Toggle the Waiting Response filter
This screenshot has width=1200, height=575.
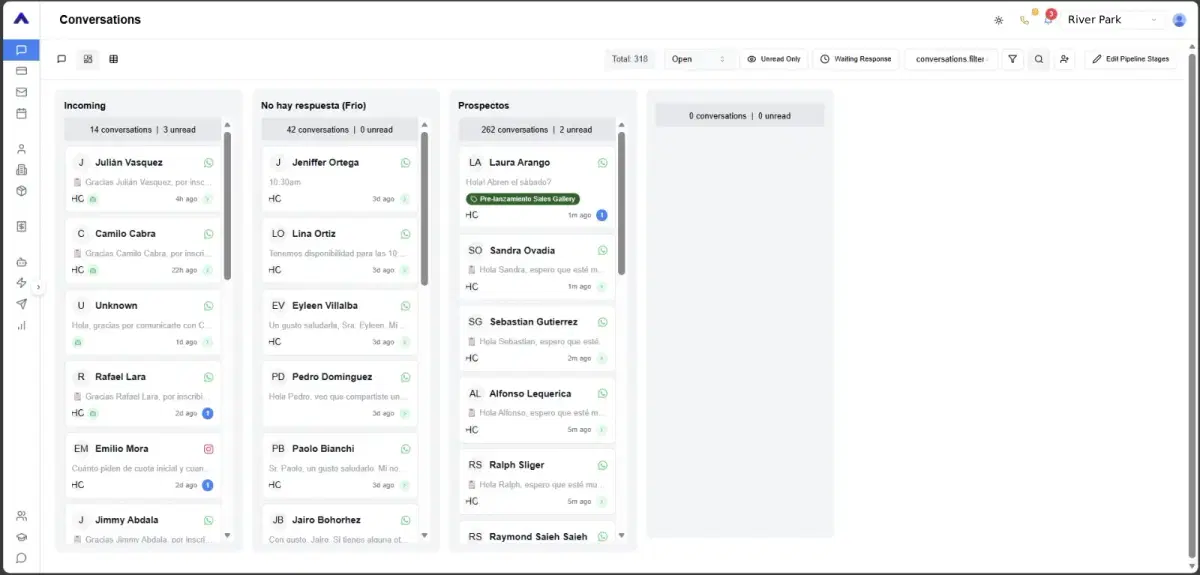pyautogui.click(x=855, y=59)
